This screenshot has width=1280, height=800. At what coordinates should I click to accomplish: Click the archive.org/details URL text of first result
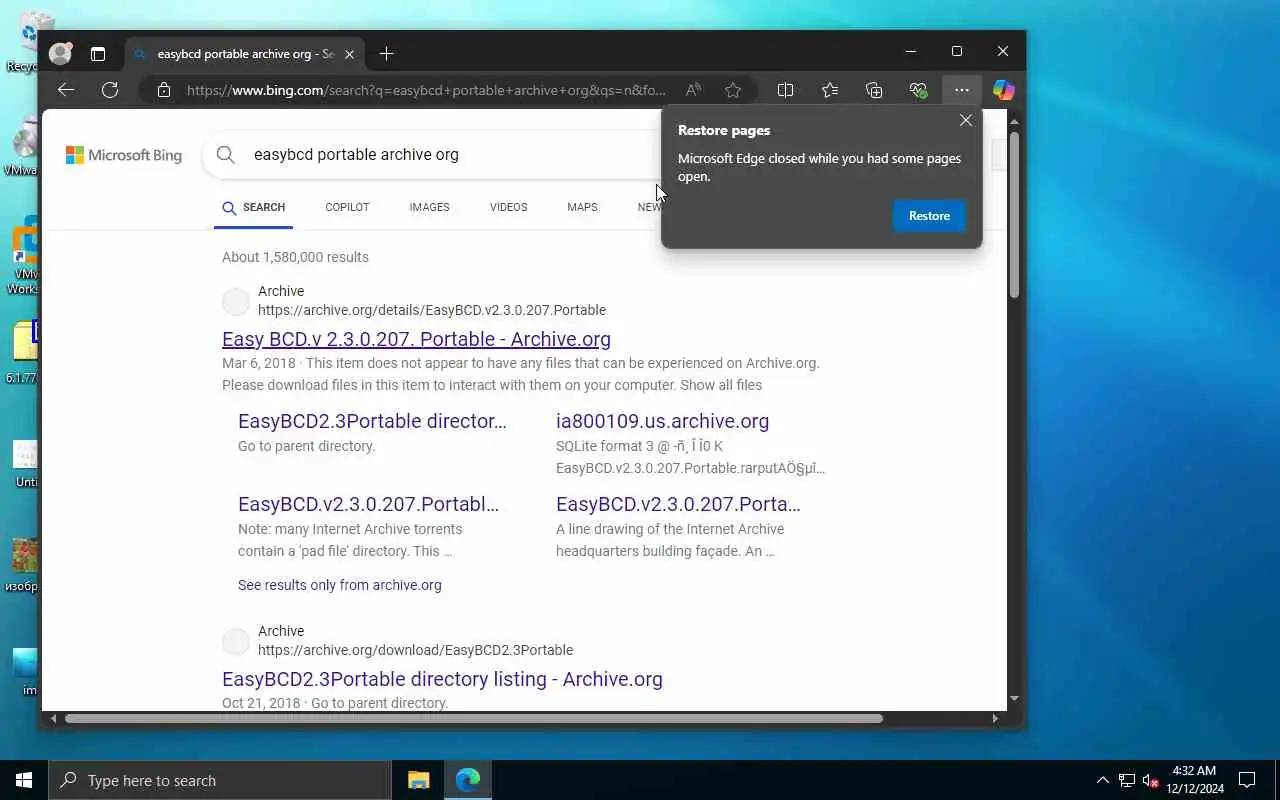tap(432, 310)
